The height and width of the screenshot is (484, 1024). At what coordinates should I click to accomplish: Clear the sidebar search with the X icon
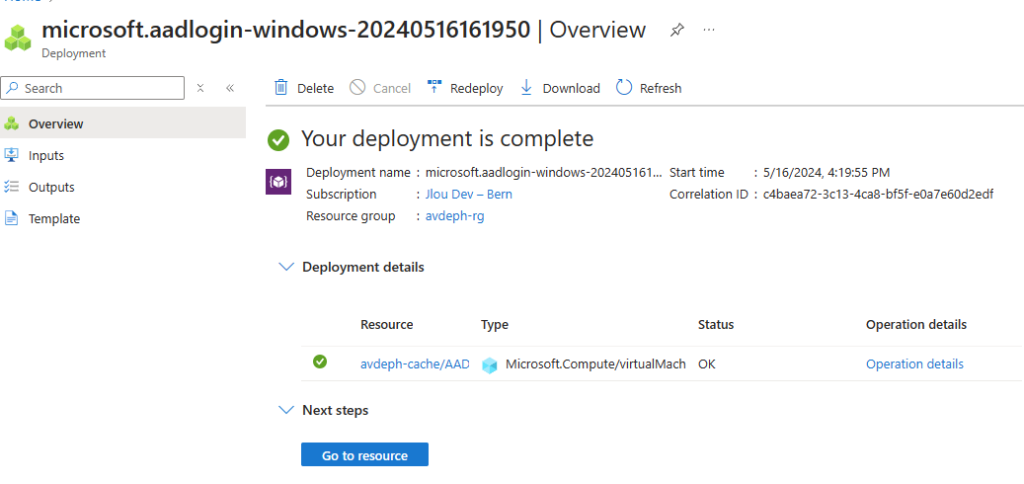(x=200, y=88)
